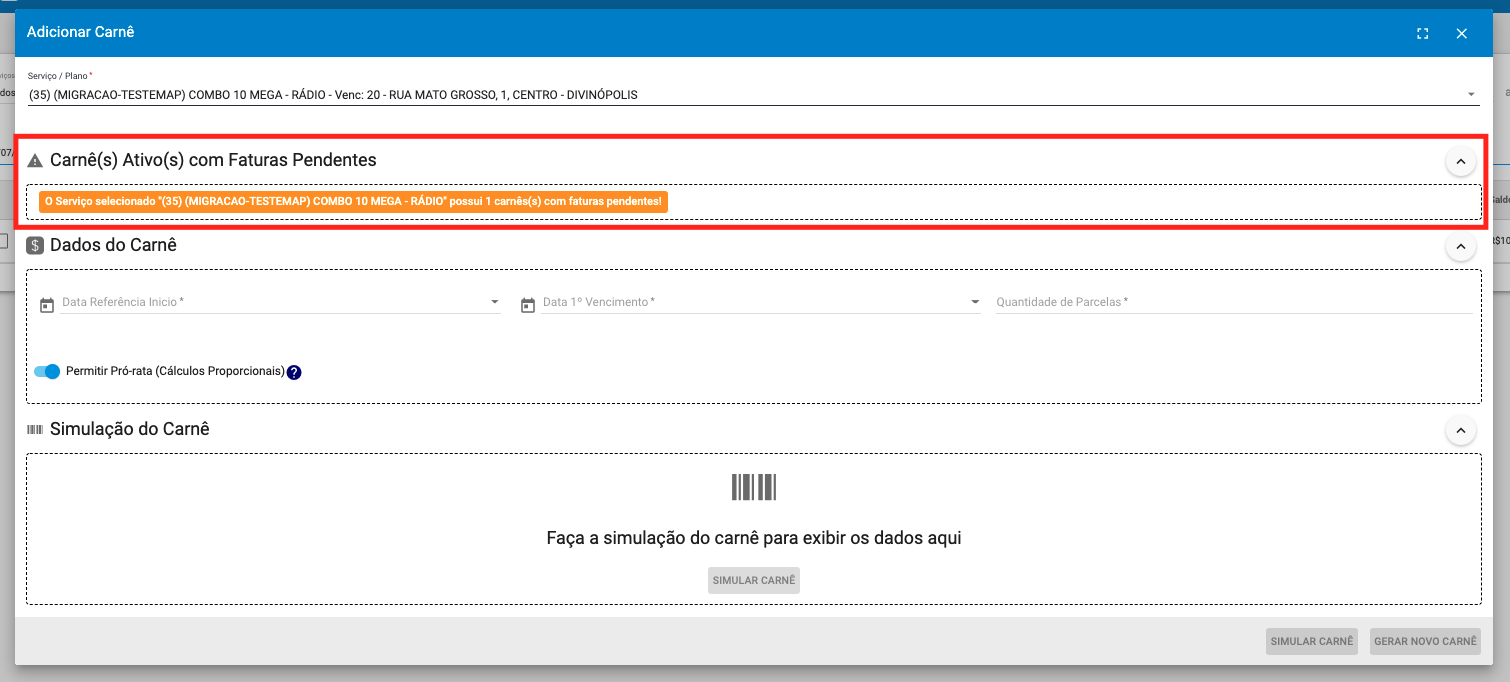Click the small barcode icon beside Simulação do Carnê
Viewport: 1510px width, 682px height.
[35, 429]
